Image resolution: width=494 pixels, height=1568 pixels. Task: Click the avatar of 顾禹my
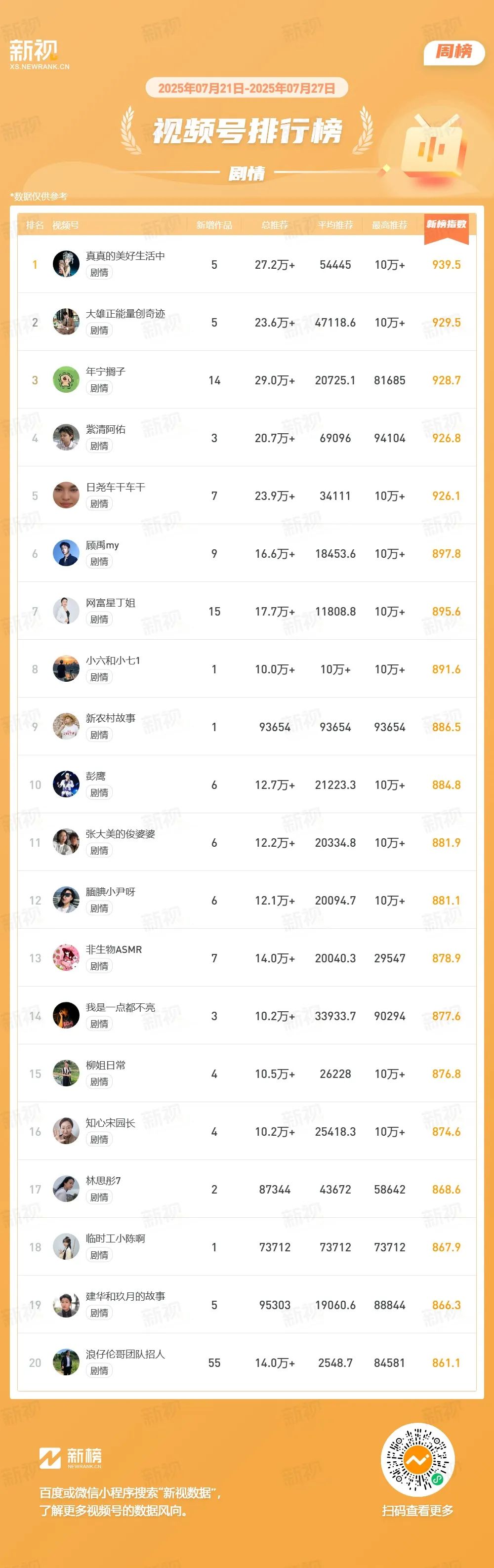(x=66, y=553)
